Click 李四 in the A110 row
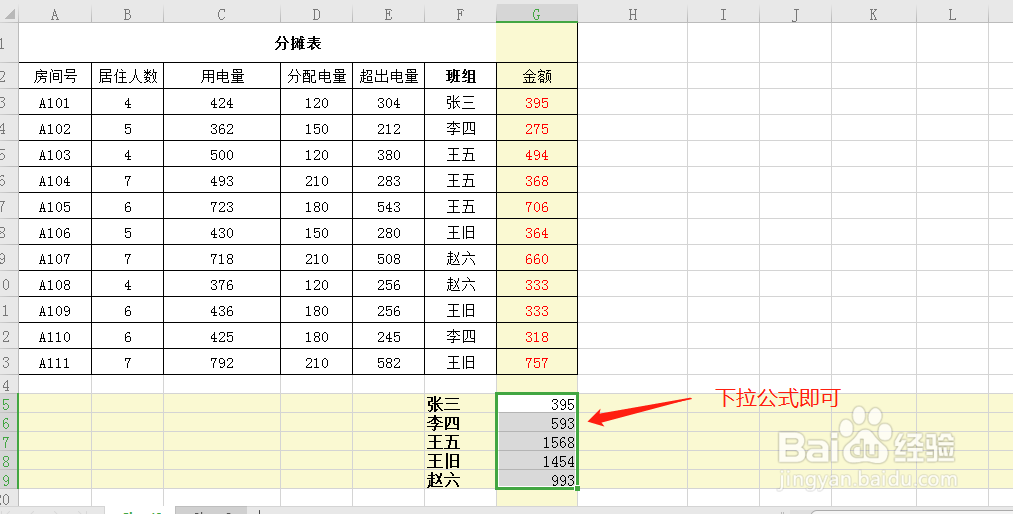1013x514 pixels. point(461,337)
